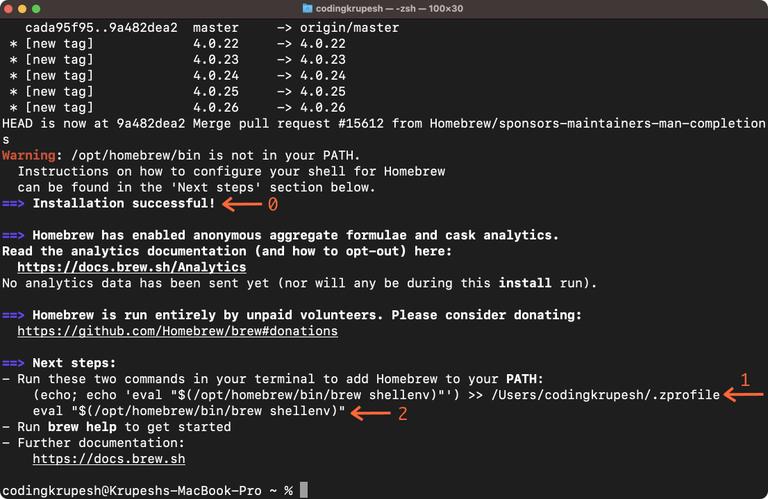
Task: Click the orange 'Warning' word
Action: 28,155
